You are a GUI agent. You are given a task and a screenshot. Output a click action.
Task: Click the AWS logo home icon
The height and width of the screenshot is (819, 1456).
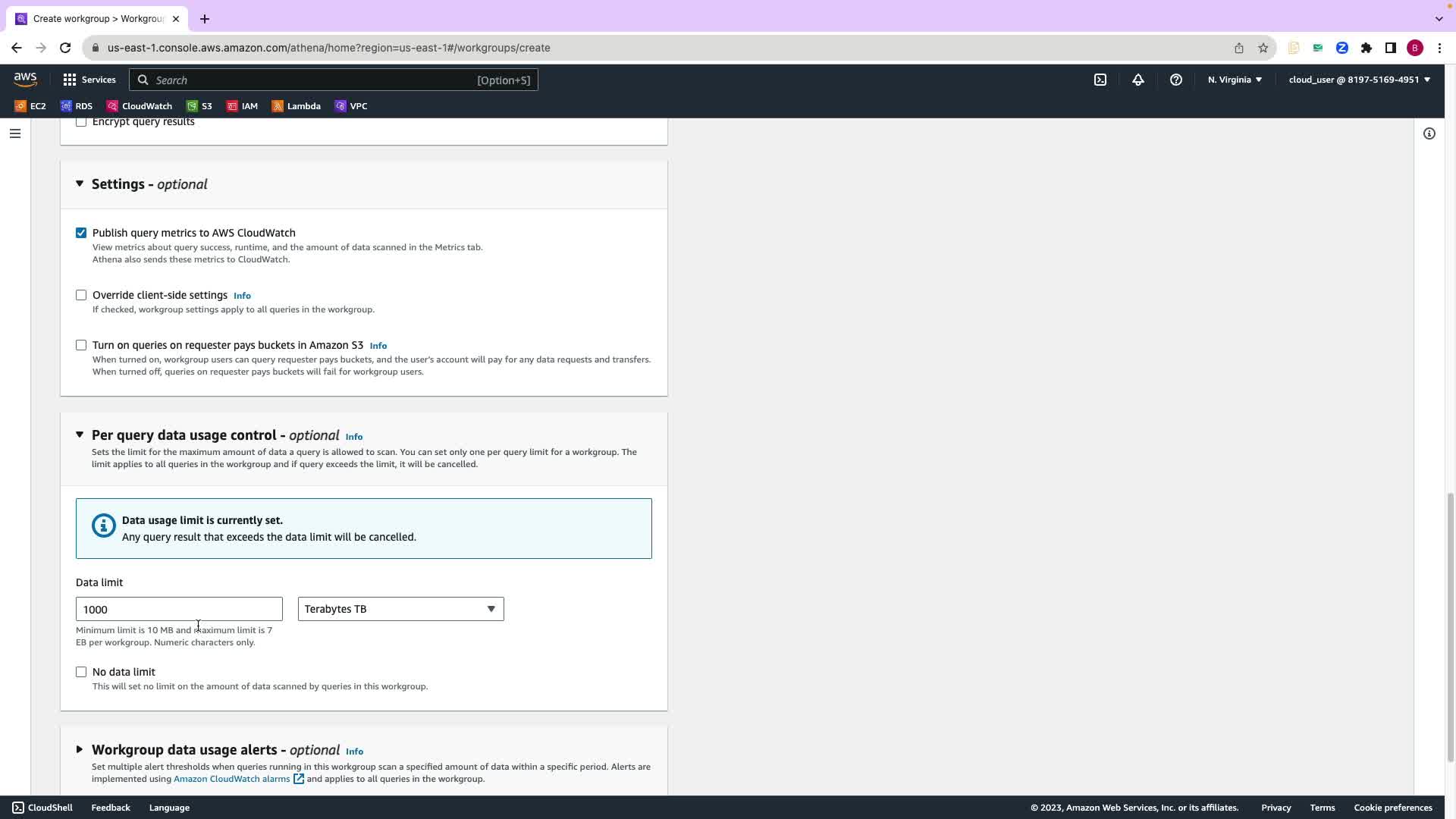click(x=25, y=79)
